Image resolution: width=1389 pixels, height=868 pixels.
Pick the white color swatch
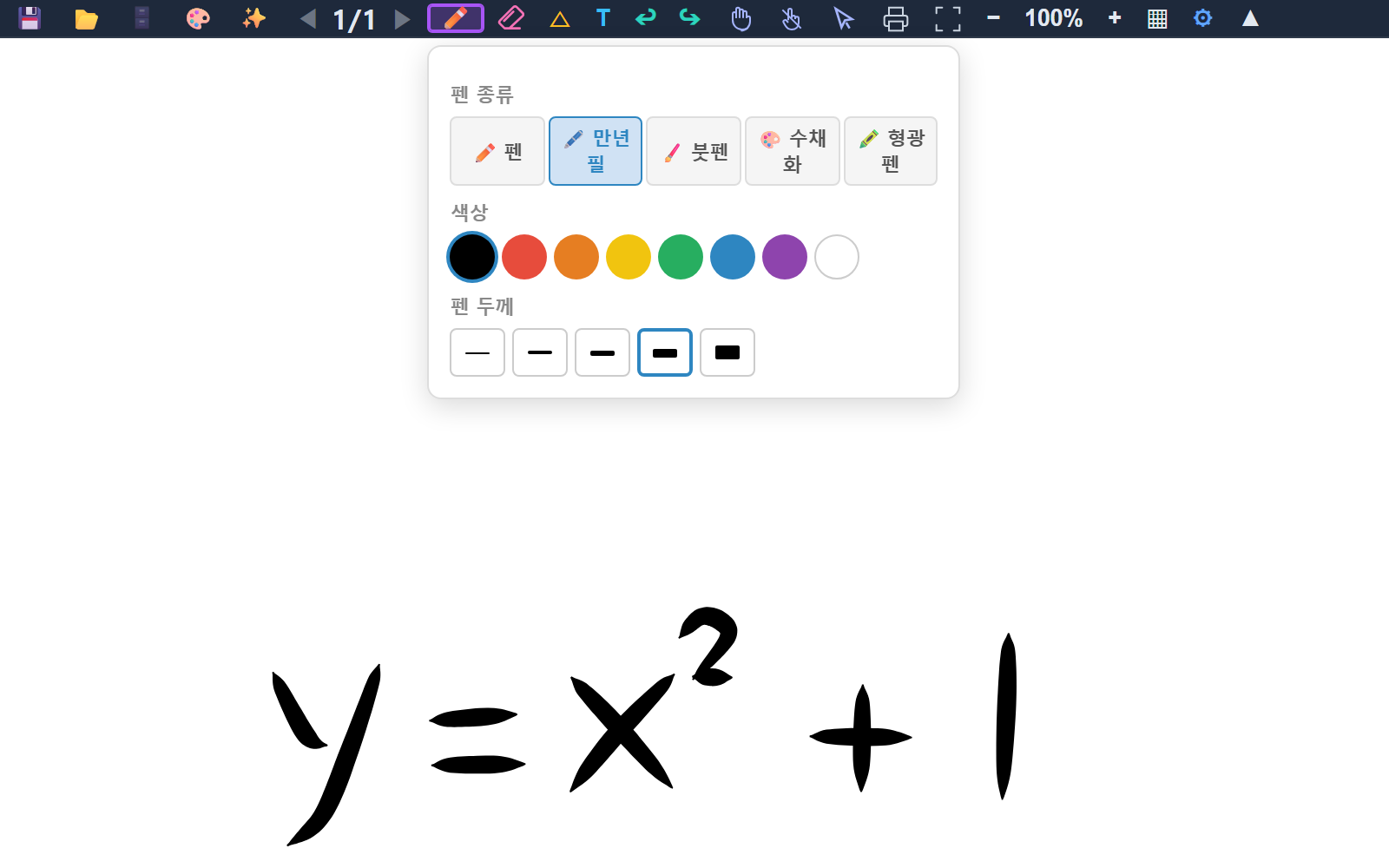point(837,257)
